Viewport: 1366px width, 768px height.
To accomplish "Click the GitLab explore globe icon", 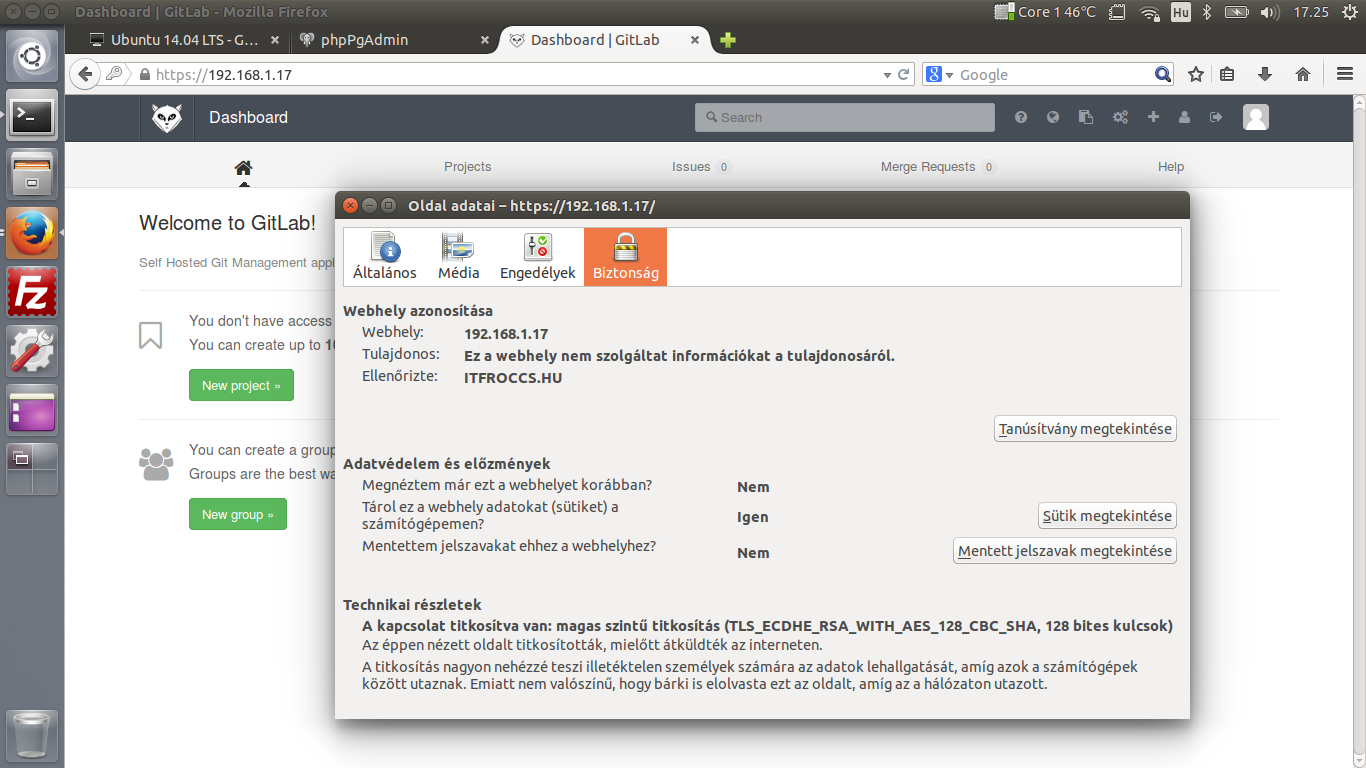I will pos(1053,117).
